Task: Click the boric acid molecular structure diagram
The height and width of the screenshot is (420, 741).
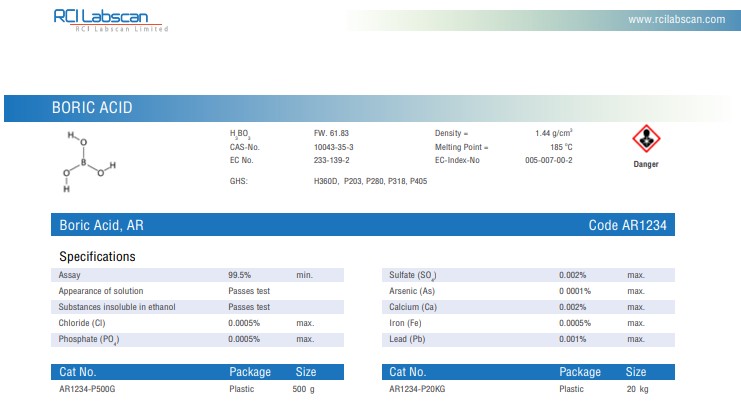Action: 90,160
